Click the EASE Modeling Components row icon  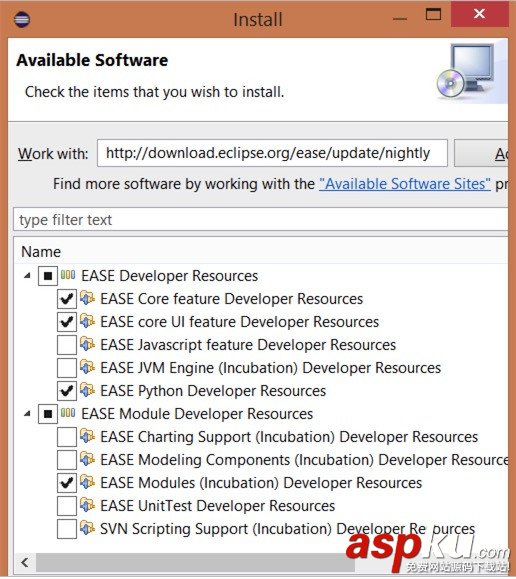point(88,459)
